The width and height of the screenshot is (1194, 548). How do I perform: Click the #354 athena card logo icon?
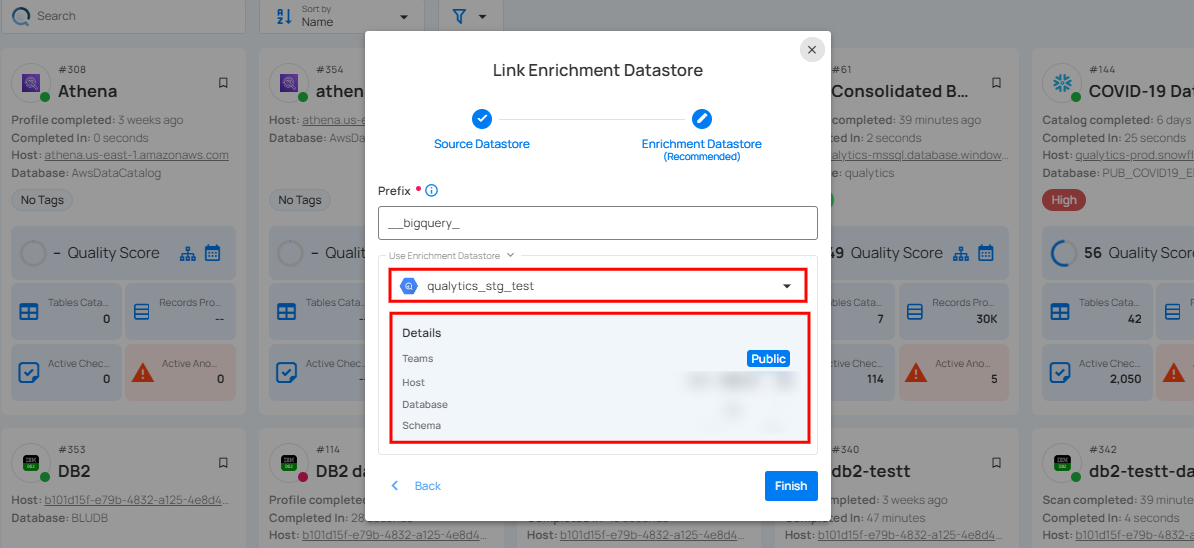tap(289, 82)
